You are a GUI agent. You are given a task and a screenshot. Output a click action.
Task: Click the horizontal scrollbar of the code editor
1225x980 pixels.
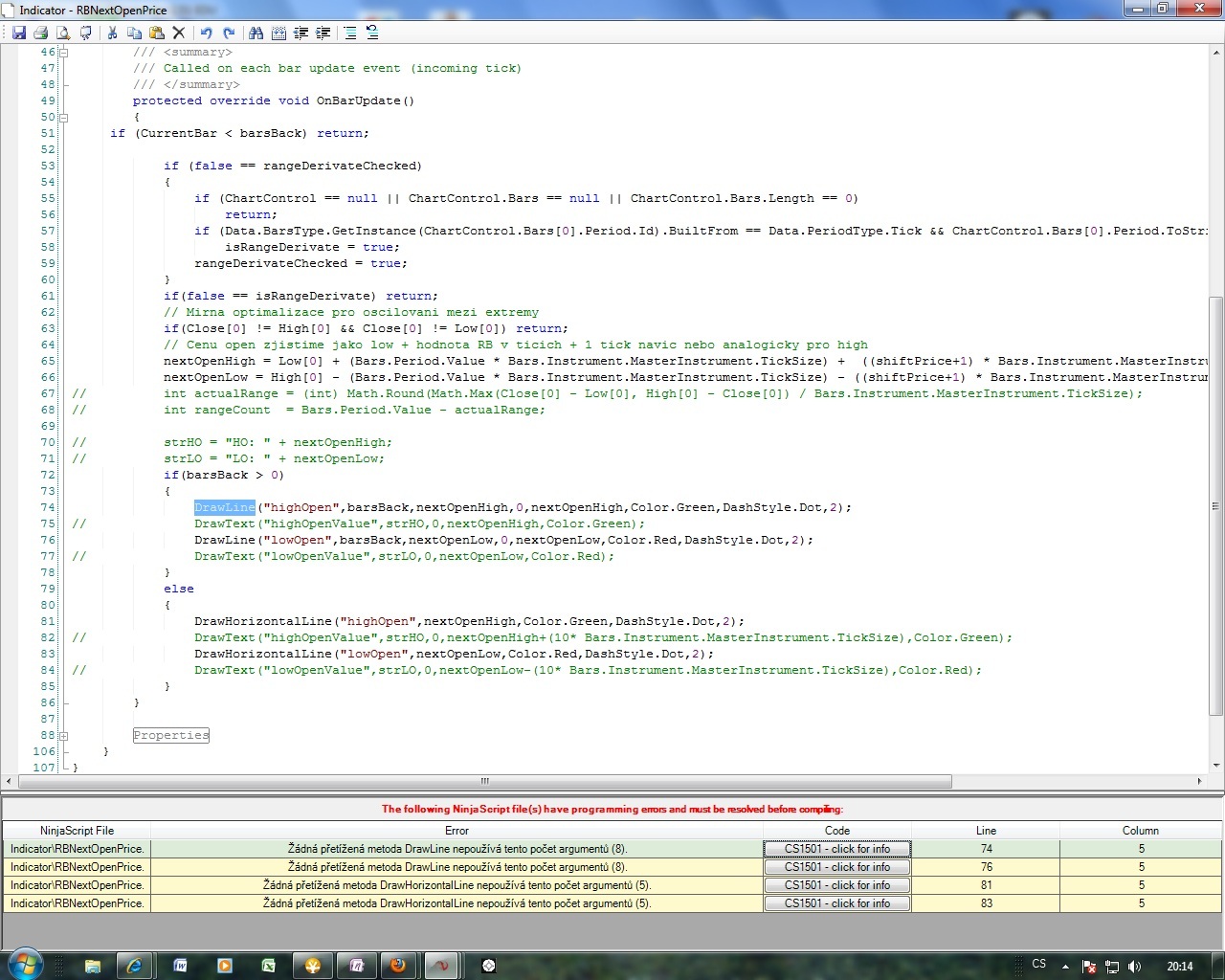click(x=484, y=781)
